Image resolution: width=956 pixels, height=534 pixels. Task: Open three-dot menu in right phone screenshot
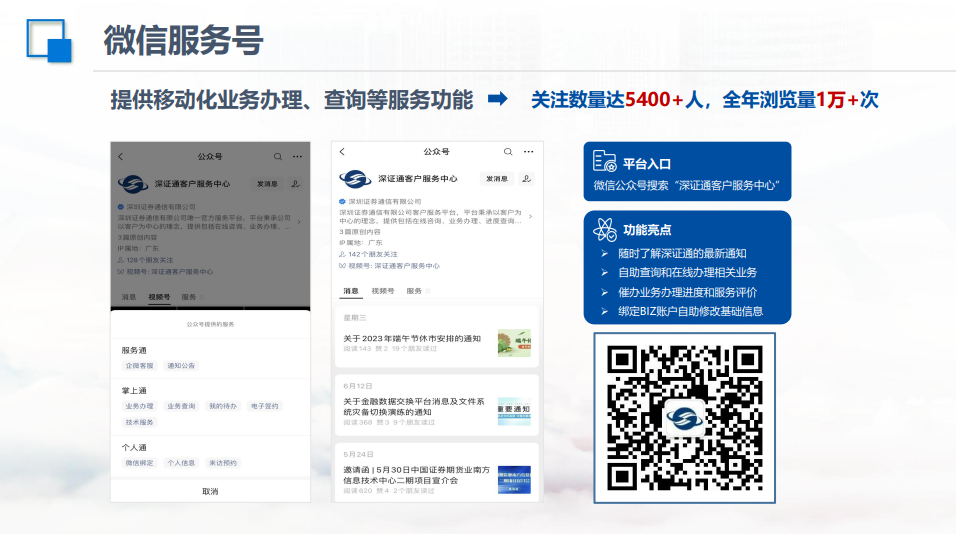click(529, 152)
